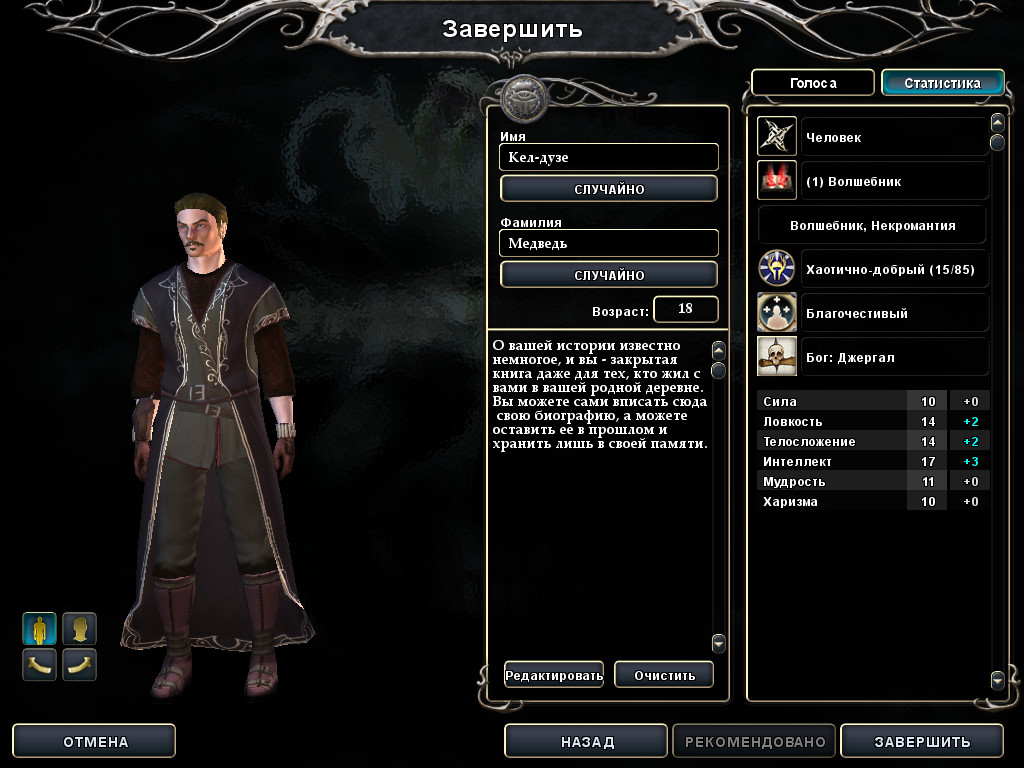
Task: Click the Волшебник class book icon
Action: point(776,180)
